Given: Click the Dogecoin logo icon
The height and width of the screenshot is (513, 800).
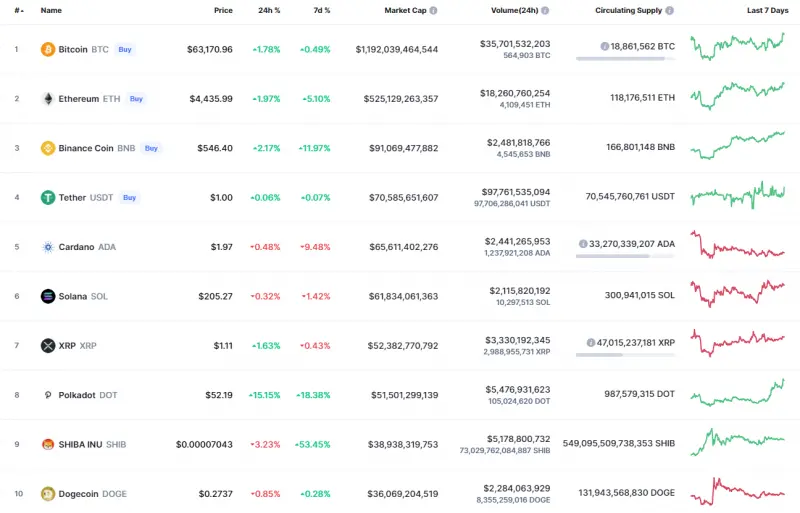Looking at the screenshot, I should coord(48,494).
